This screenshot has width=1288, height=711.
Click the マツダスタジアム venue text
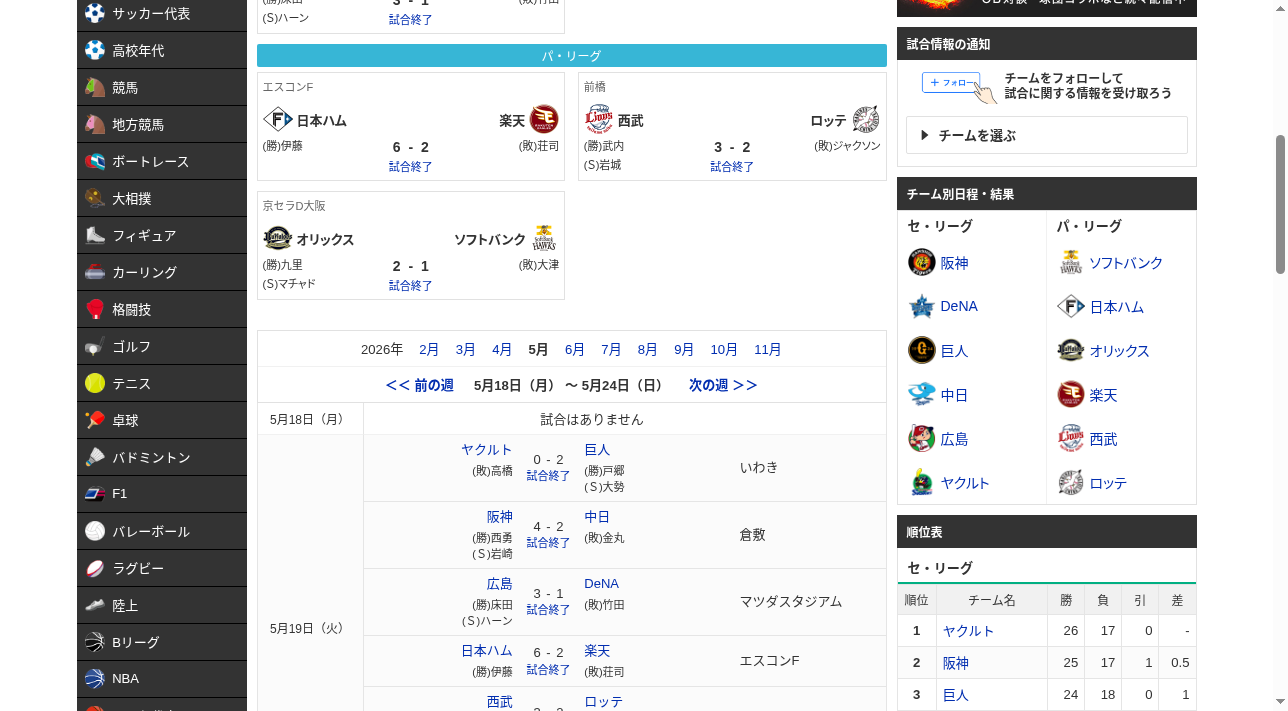click(x=791, y=601)
